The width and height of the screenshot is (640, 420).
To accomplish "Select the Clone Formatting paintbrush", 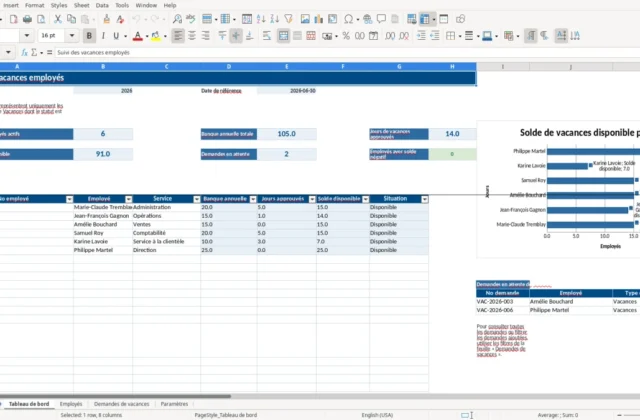I will pos(107,19).
